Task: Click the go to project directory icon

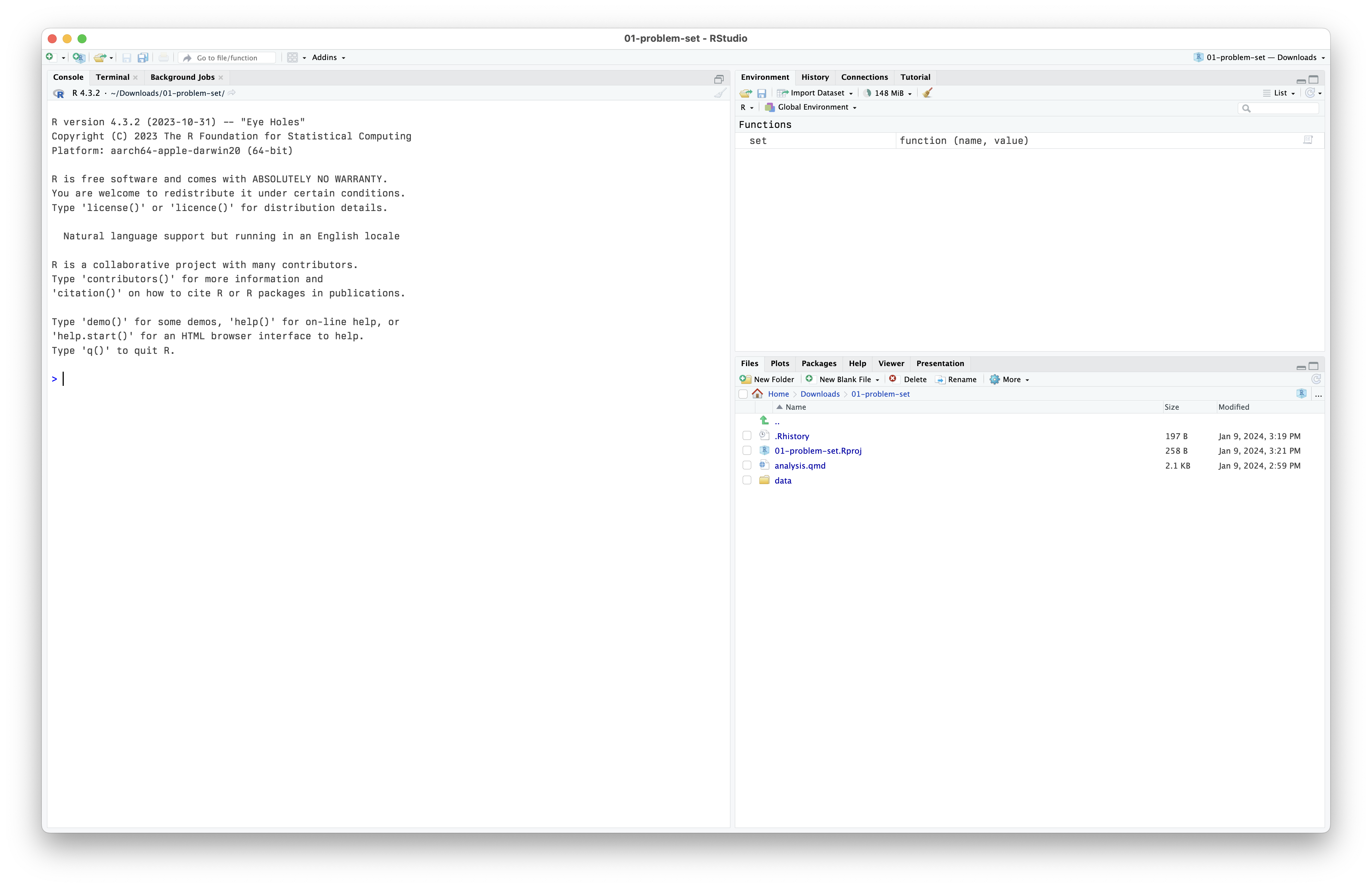Action: click(x=1301, y=394)
